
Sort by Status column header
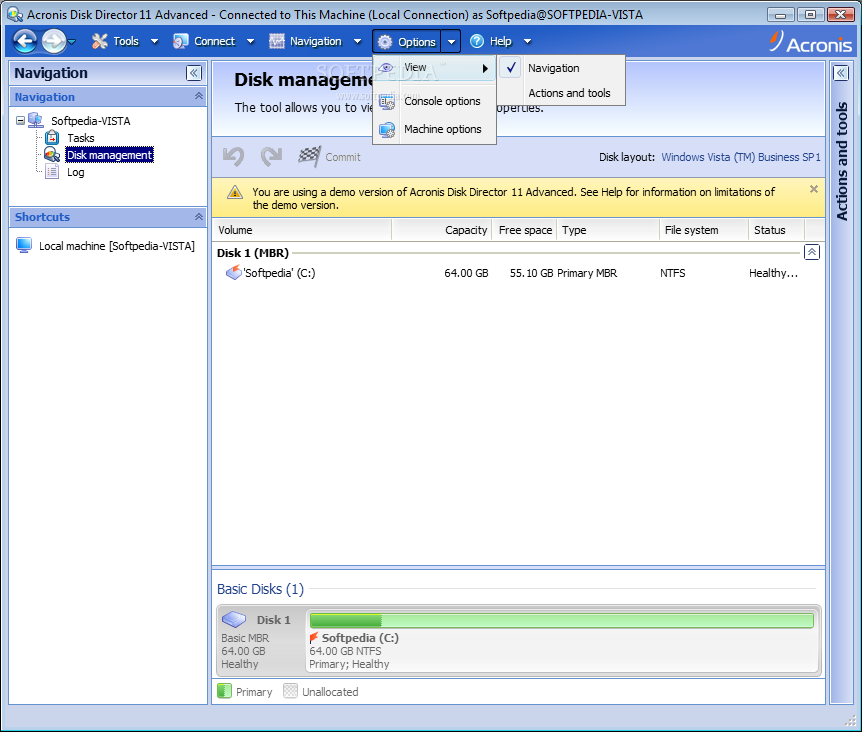[776, 230]
